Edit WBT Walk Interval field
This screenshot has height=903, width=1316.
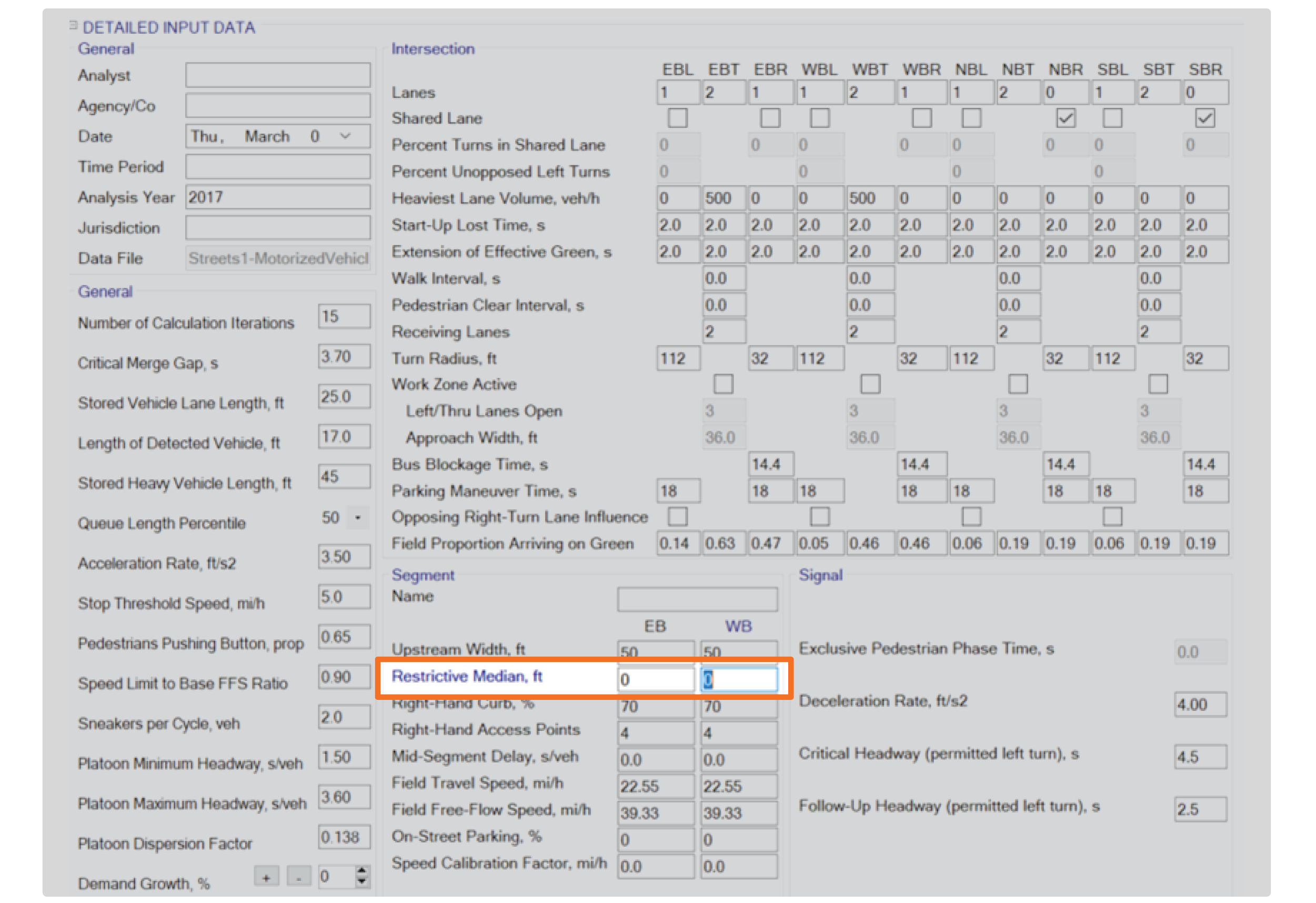(x=870, y=278)
